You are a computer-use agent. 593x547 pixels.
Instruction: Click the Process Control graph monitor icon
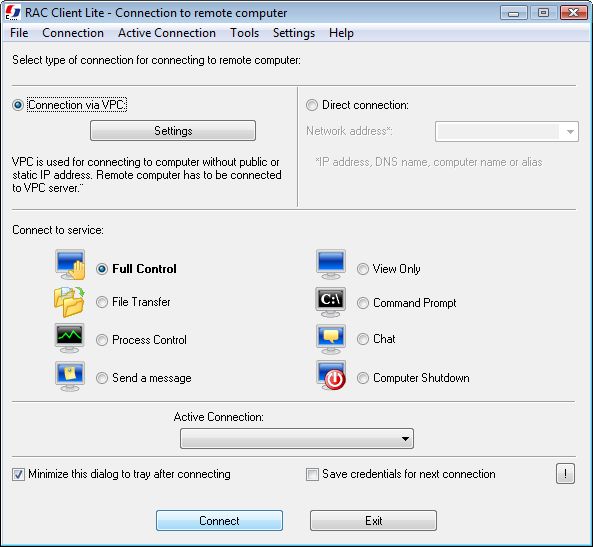click(x=70, y=338)
